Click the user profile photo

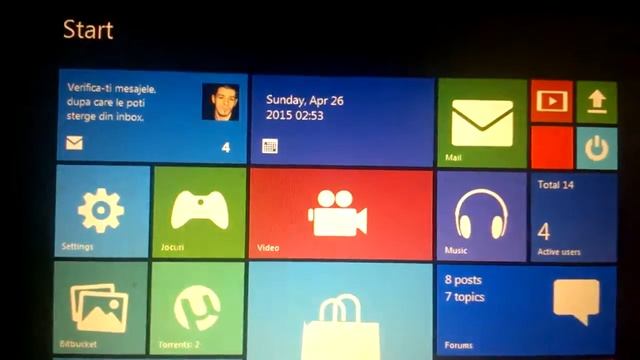coord(220,102)
